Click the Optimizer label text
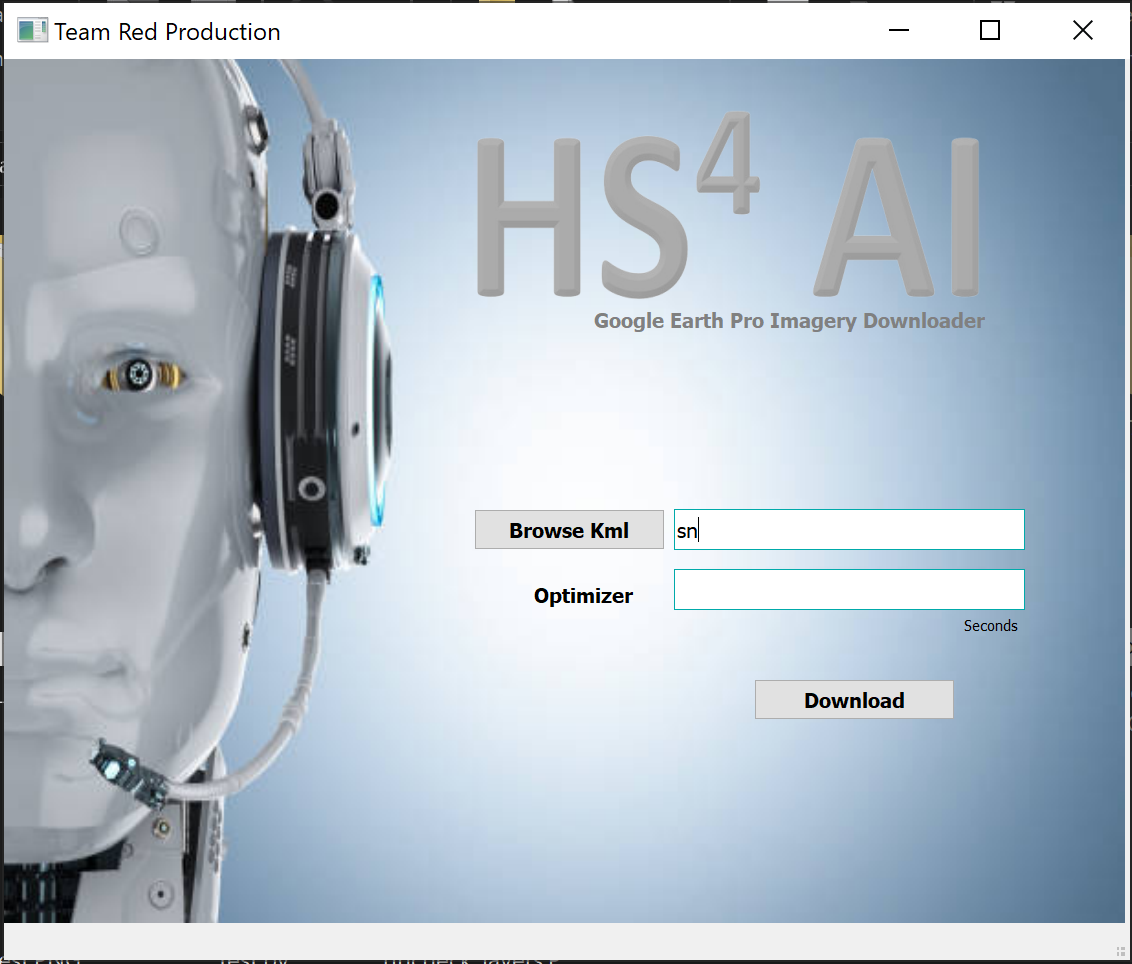 (583, 596)
